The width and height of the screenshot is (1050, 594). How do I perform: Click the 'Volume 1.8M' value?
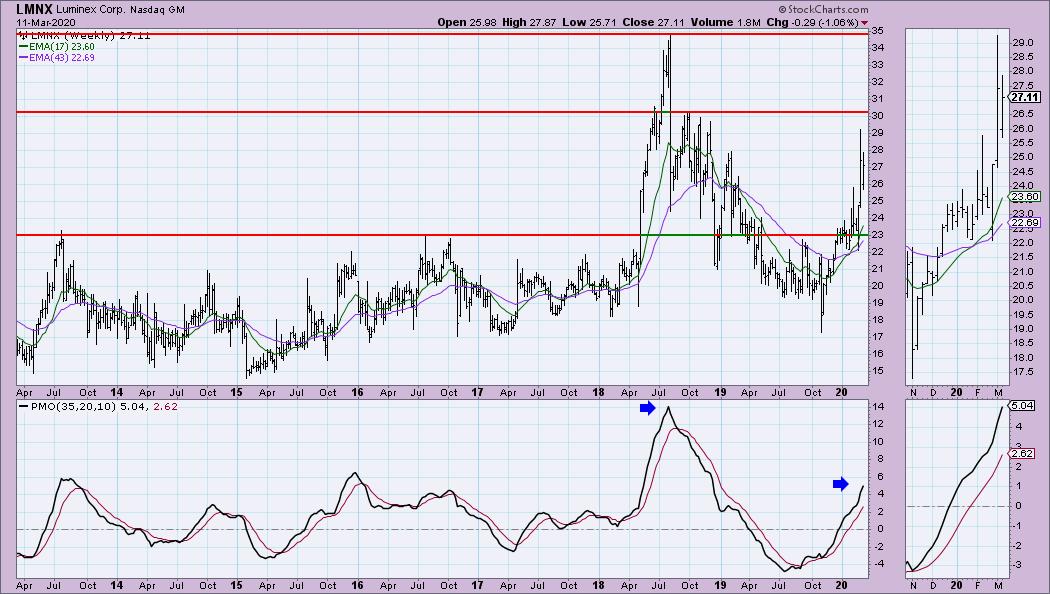coord(725,22)
